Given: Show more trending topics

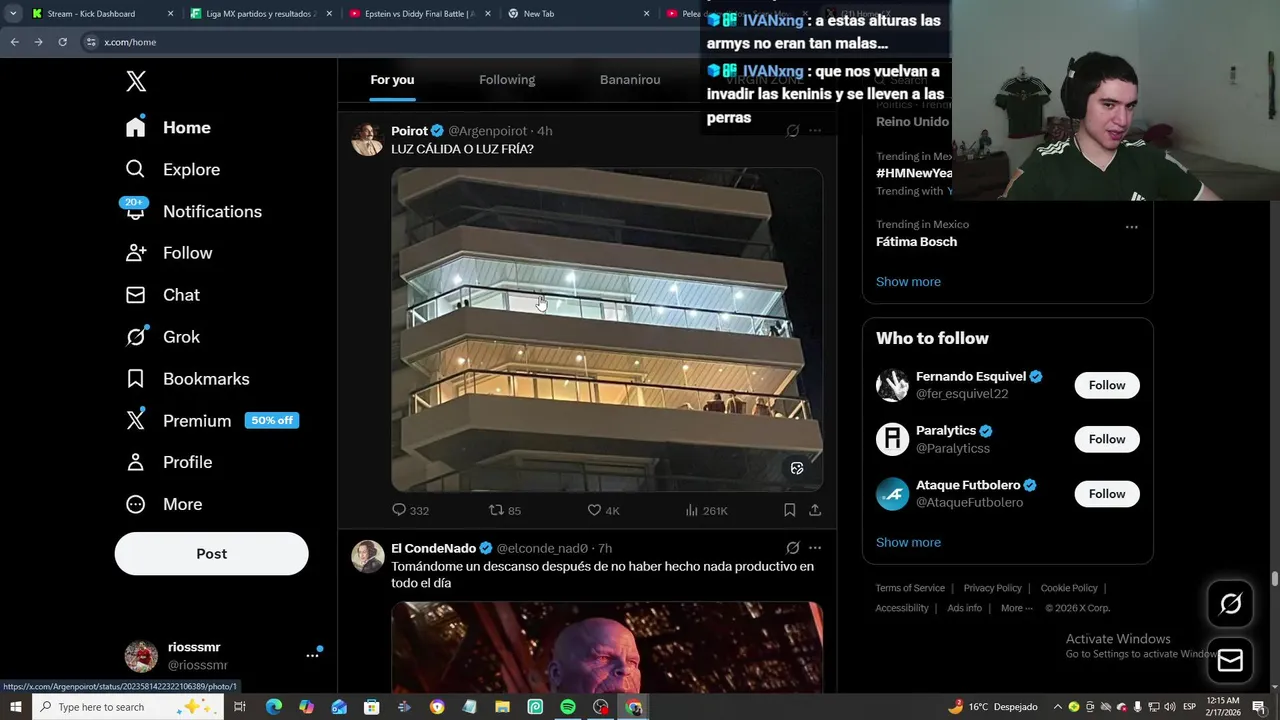Looking at the screenshot, I should coord(908,282).
